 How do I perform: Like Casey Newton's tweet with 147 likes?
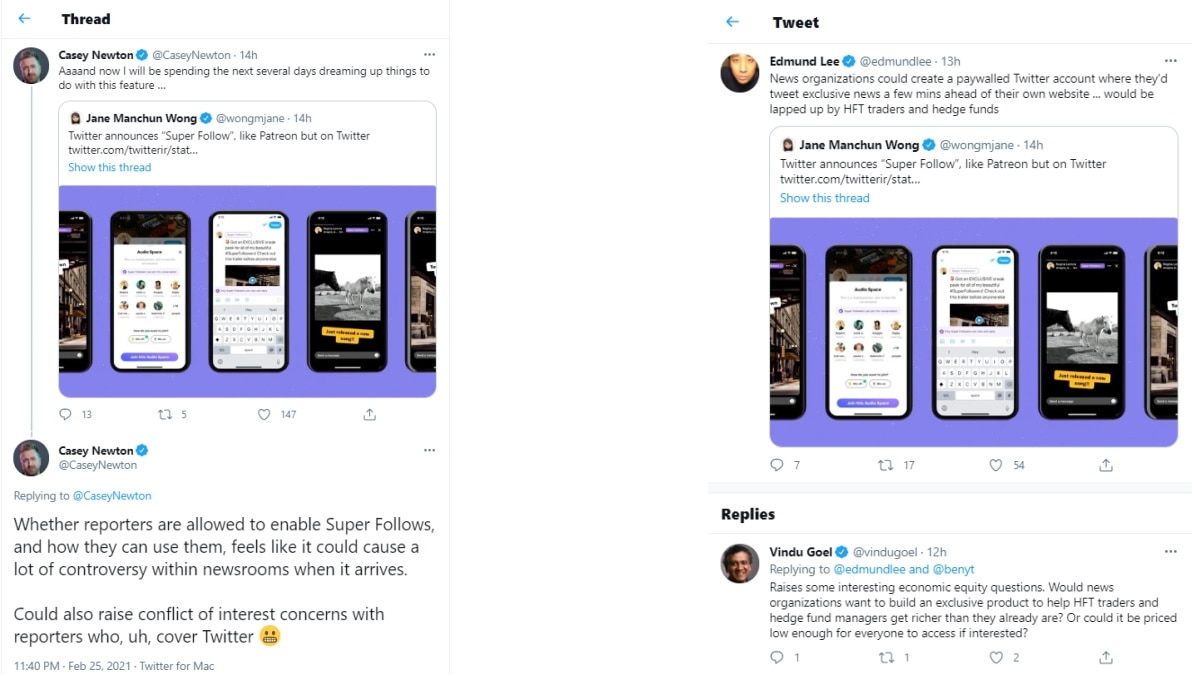point(264,414)
